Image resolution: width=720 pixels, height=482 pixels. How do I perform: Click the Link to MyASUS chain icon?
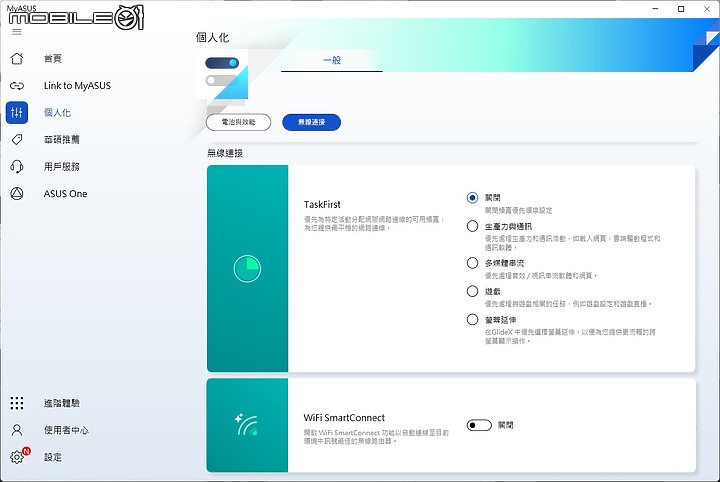pyautogui.click(x=17, y=85)
